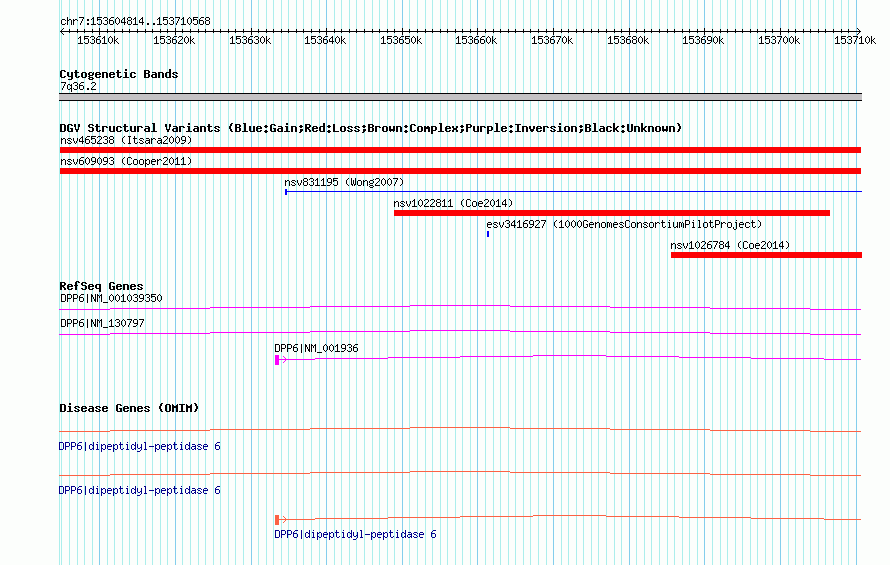Screen dimensions: 890x565
Task: Select the esv3416927 small blue variant marker
Action: (488, 234)
